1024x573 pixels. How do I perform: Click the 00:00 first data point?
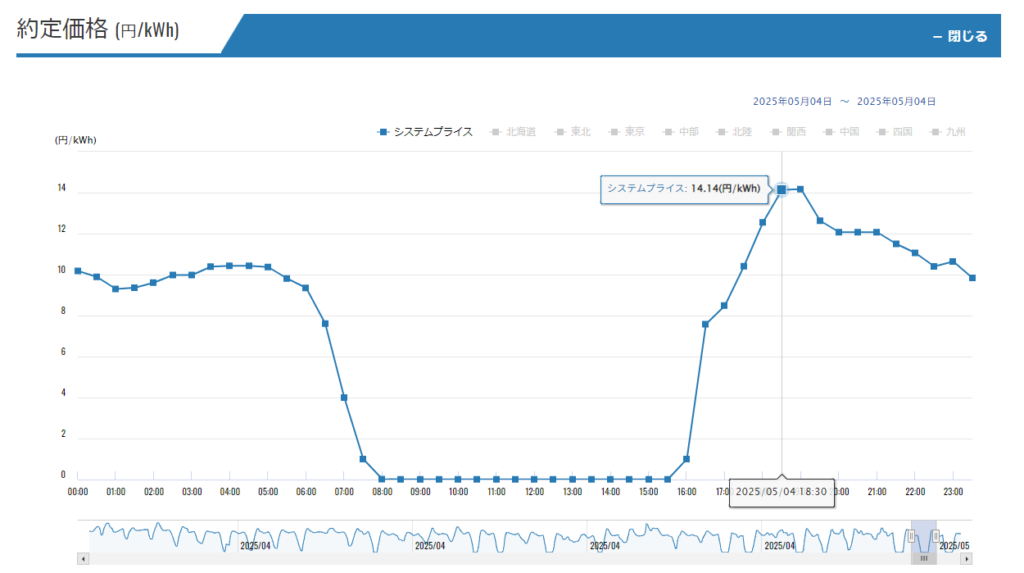pos(78,271)
